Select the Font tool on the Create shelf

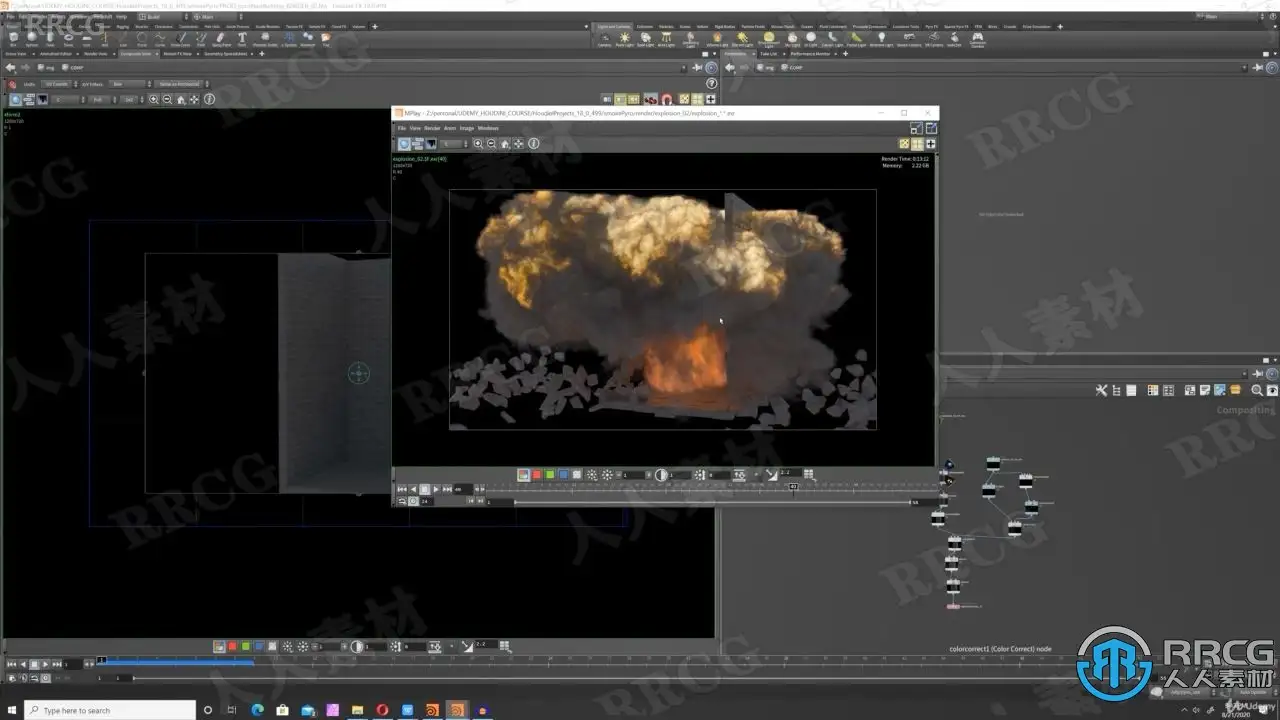[x=242, y=39]
